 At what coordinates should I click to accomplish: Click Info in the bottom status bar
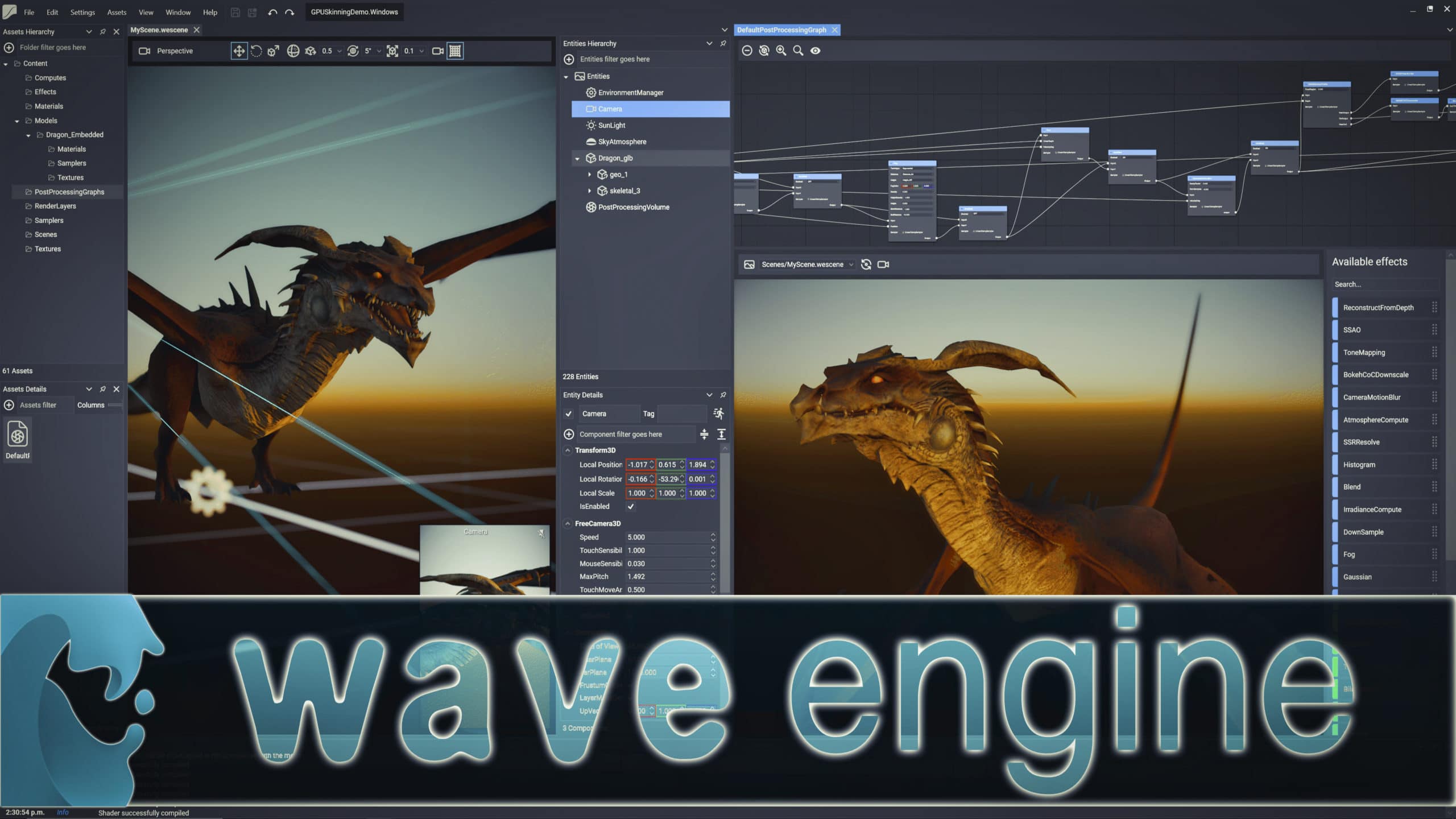tap(63, 812)
